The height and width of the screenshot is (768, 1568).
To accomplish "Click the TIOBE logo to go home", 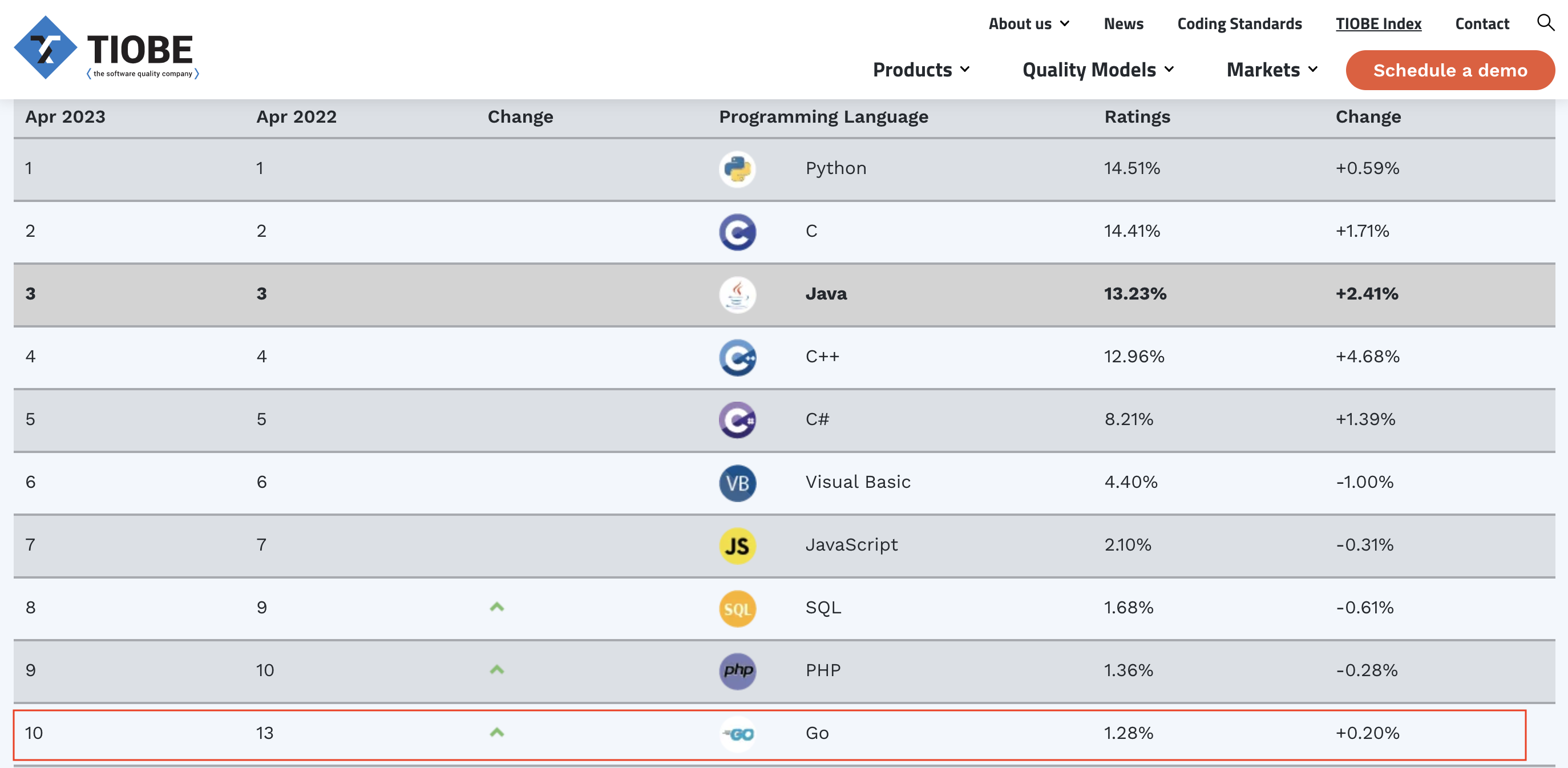I will click(106, 48).
